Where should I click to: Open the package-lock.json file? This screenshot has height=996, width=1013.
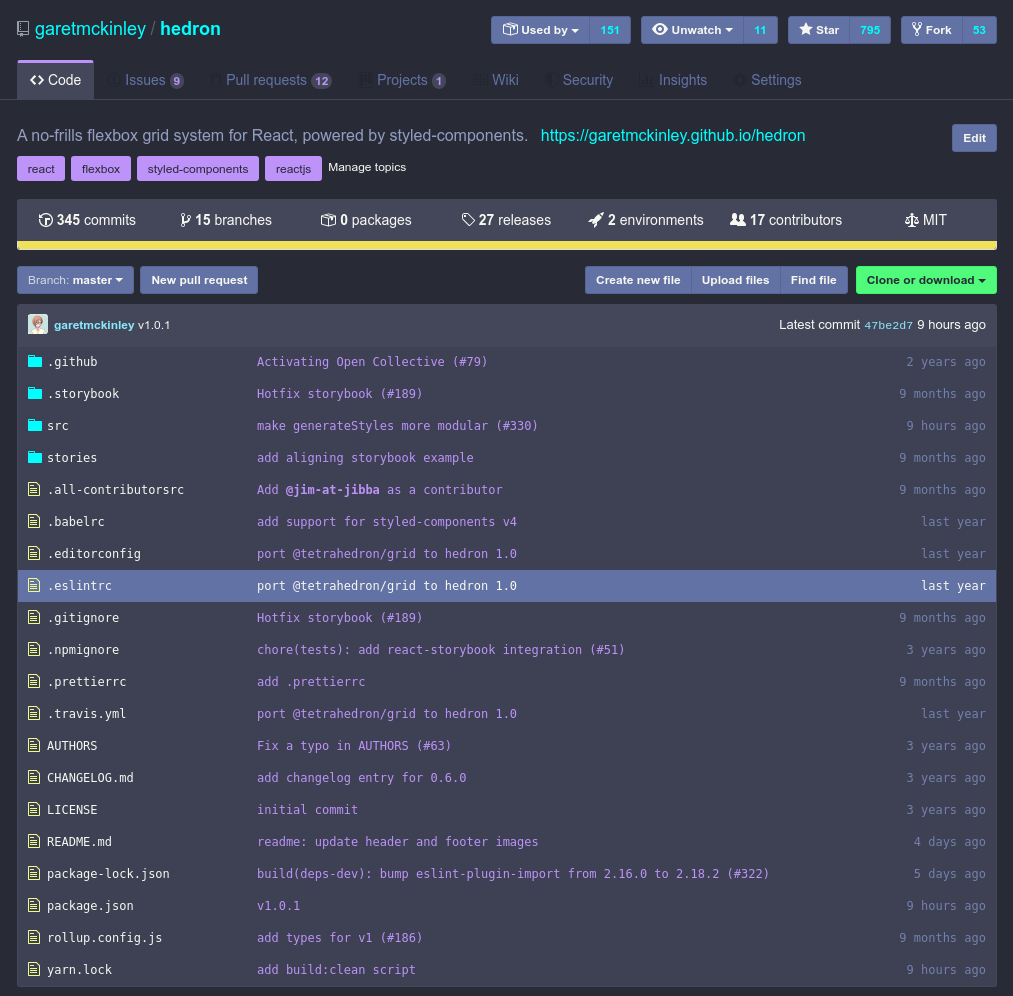coord(109,873)
